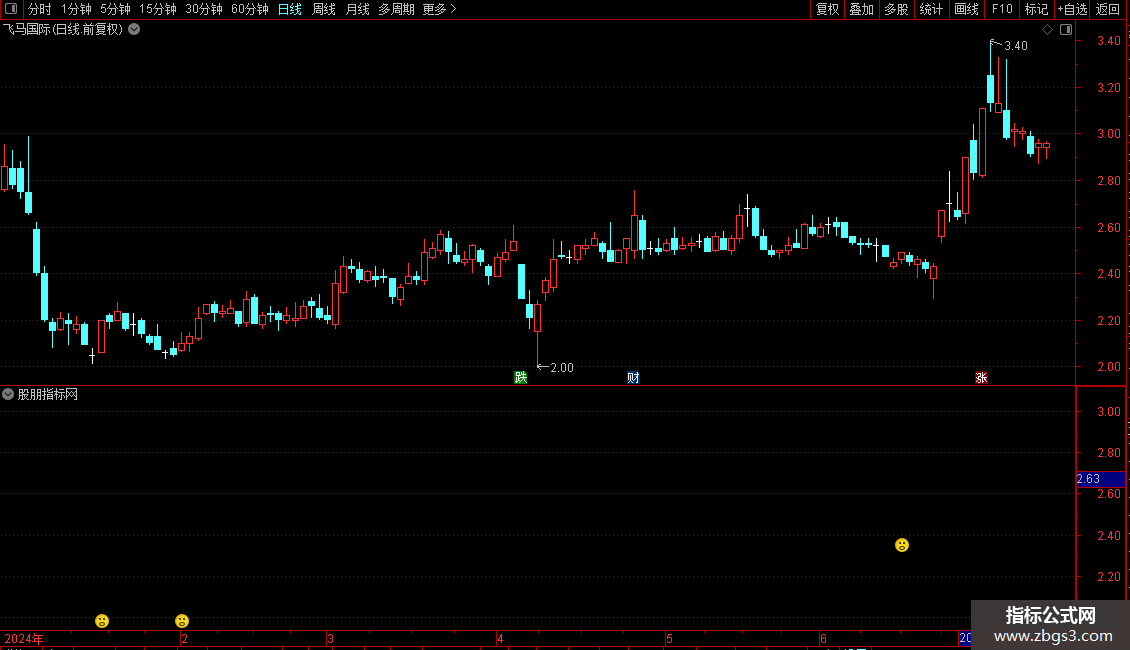Open the 画线 drawing tools
1130x650 pixels.
(x=966, y=9)
